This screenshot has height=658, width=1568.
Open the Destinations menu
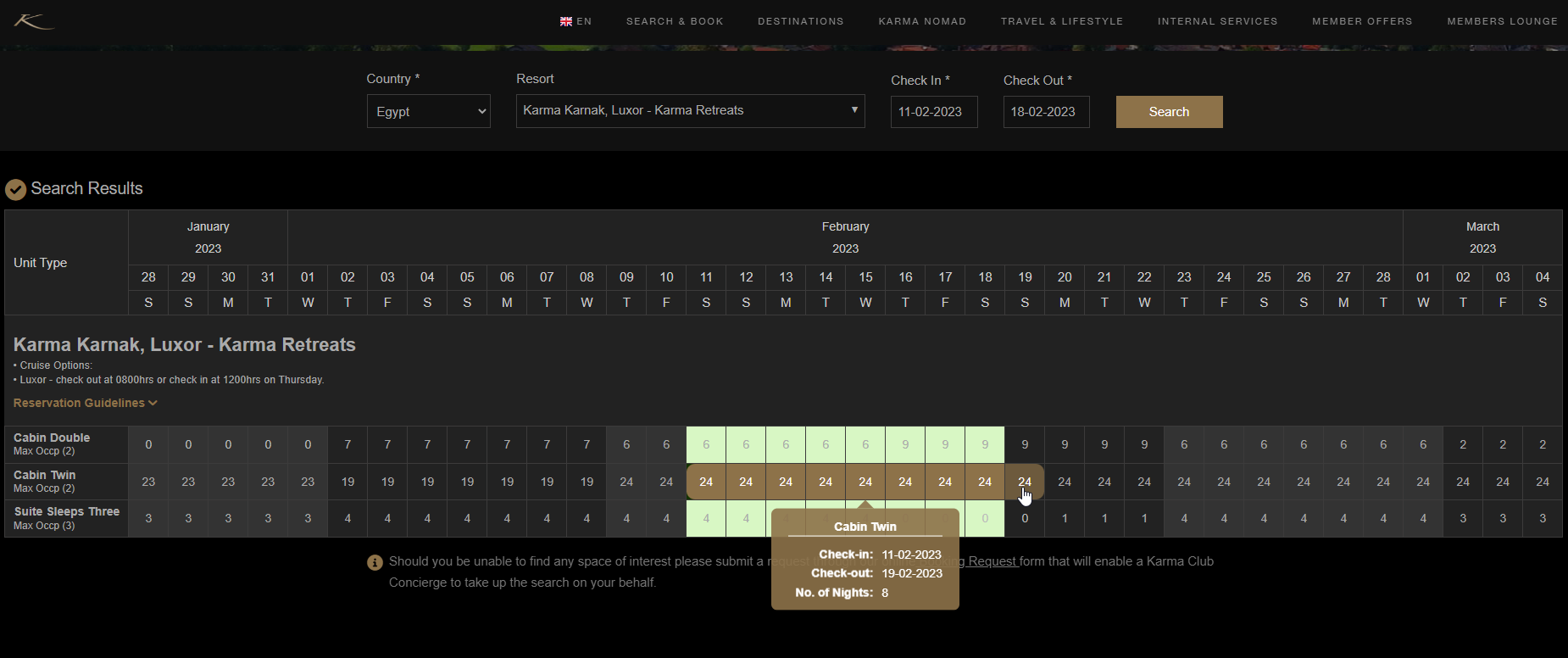[x=801, y=21]
